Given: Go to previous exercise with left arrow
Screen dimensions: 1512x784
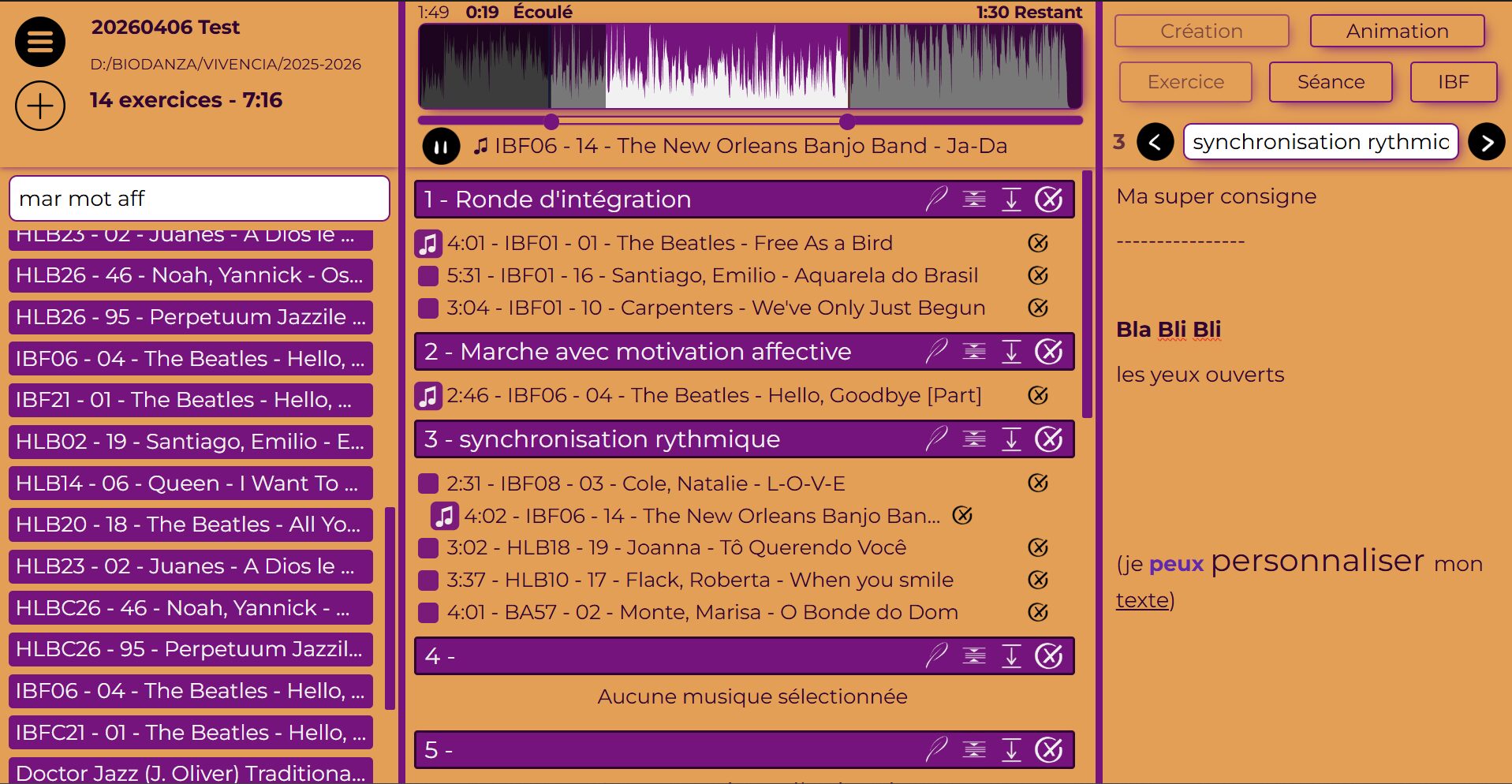Looking at the screenshot, I should (1155, 142).
